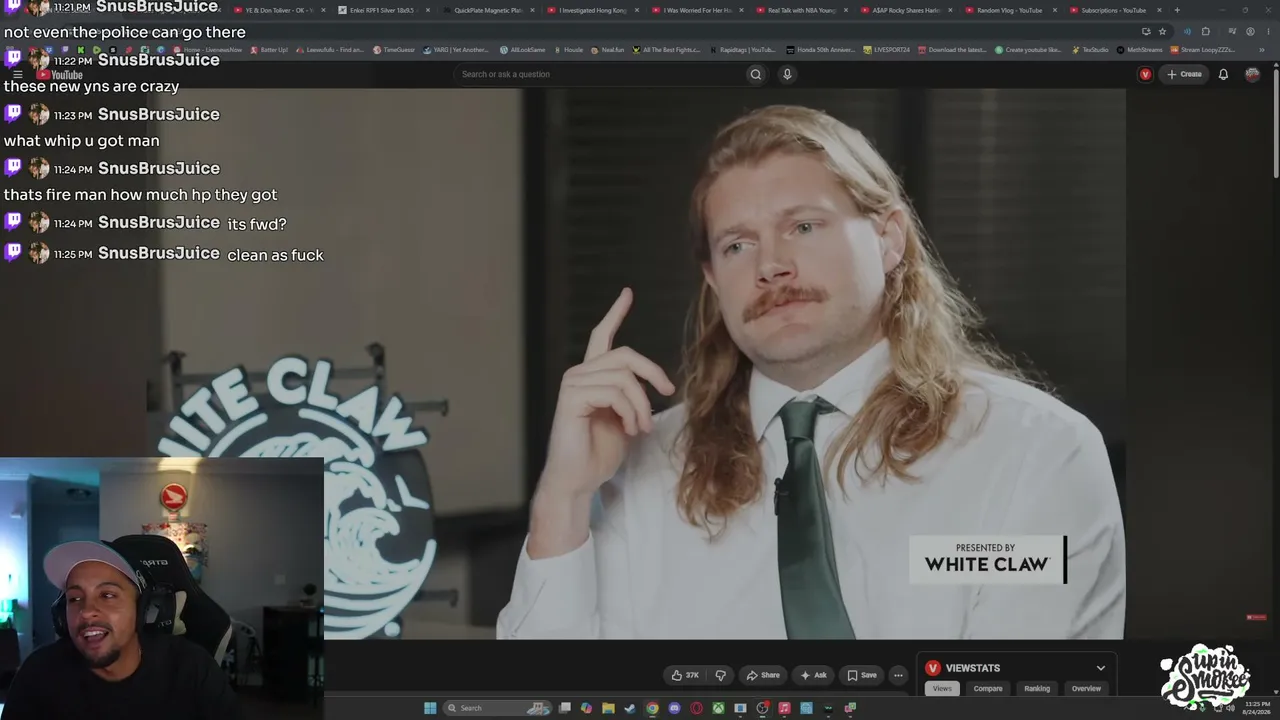Switch to 'Subscriptions - YouTube' tab

(x=1114, y=10)
